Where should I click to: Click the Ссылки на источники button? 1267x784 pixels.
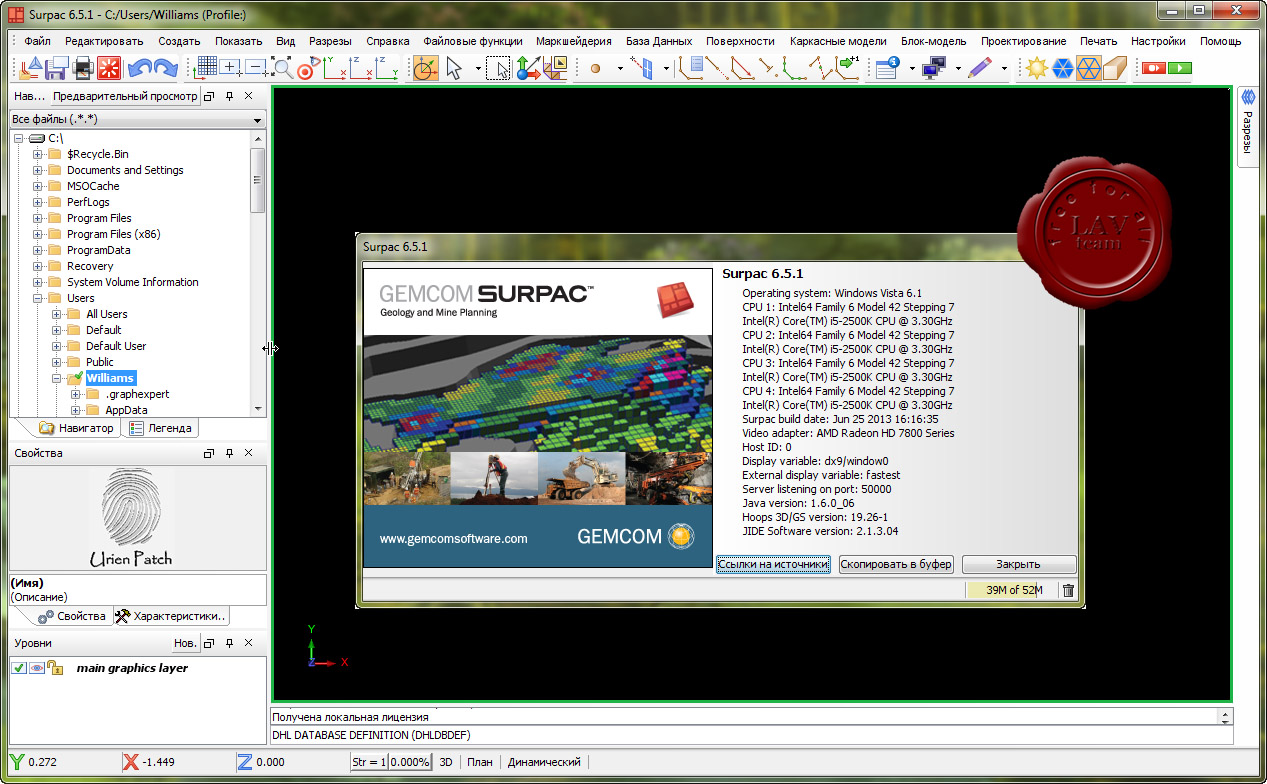774,564
